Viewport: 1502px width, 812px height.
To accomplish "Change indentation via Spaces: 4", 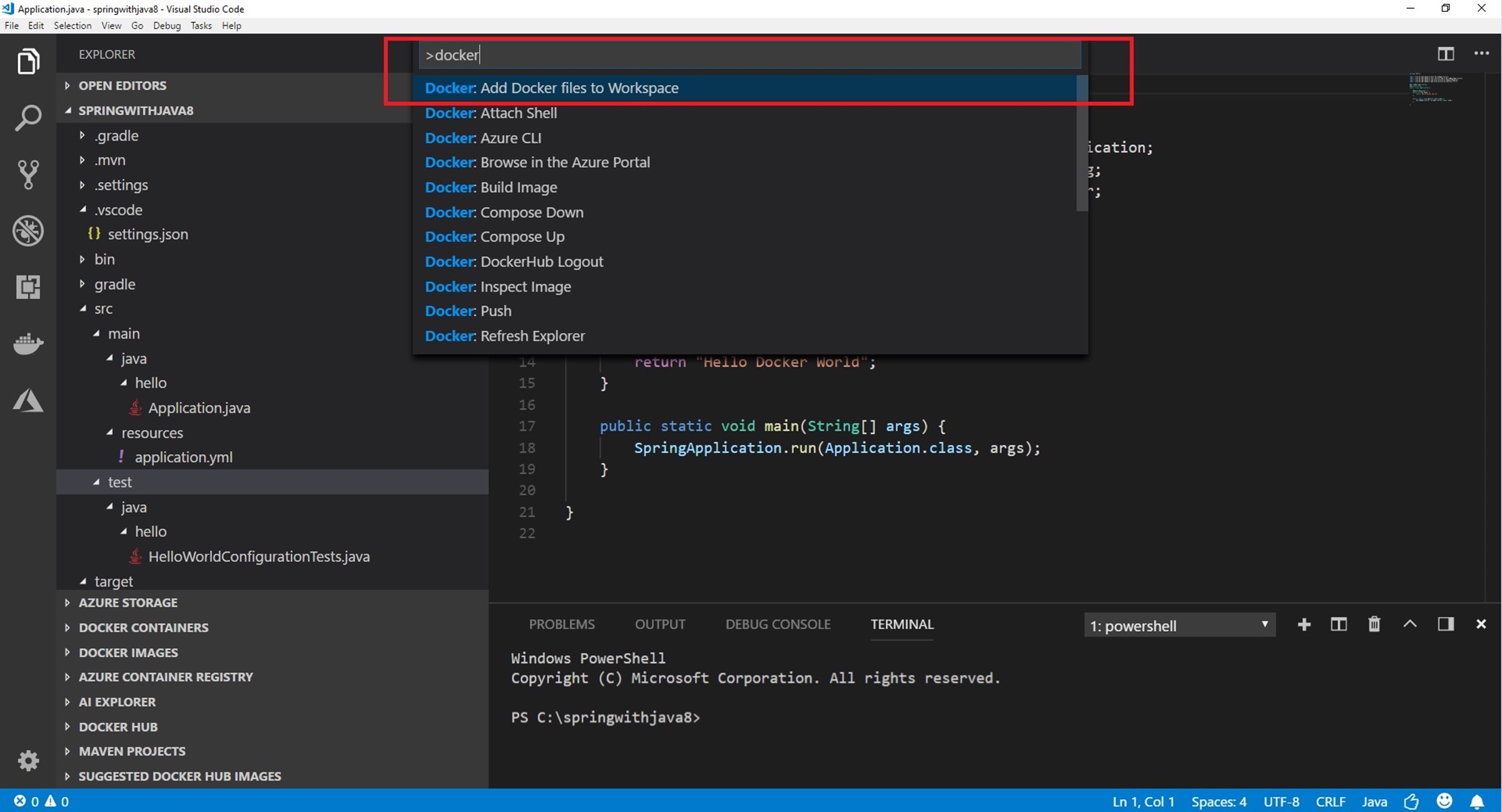I will 1219,801.
